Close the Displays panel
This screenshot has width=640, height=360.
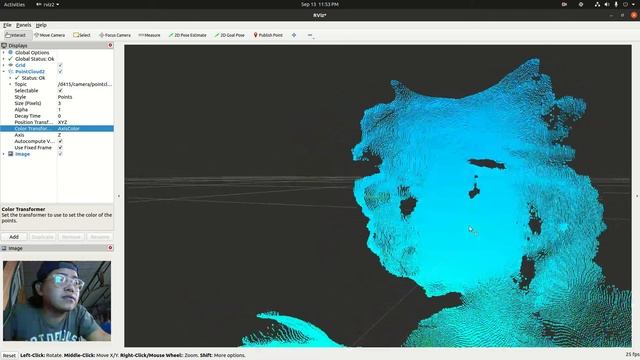click(110, 45)
